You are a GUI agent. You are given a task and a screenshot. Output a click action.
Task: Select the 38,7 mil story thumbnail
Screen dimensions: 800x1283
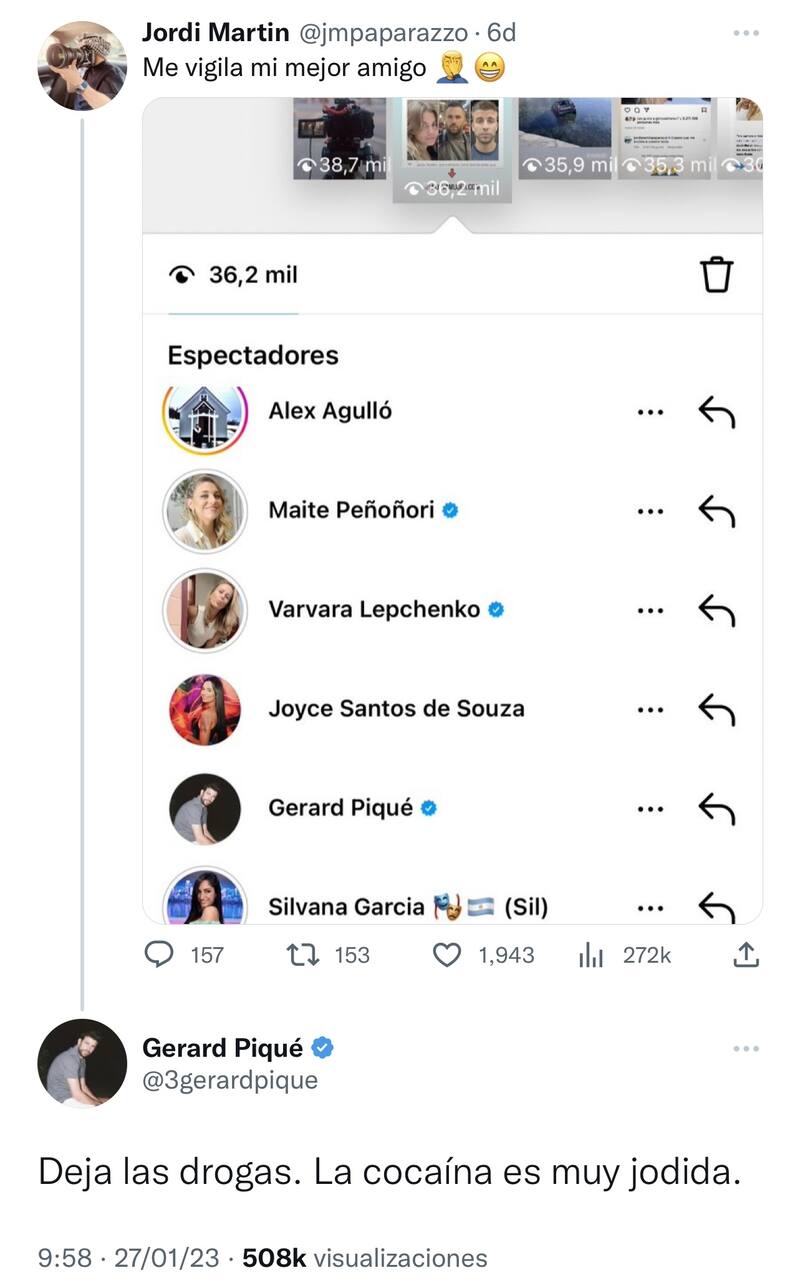click(340, 138)
